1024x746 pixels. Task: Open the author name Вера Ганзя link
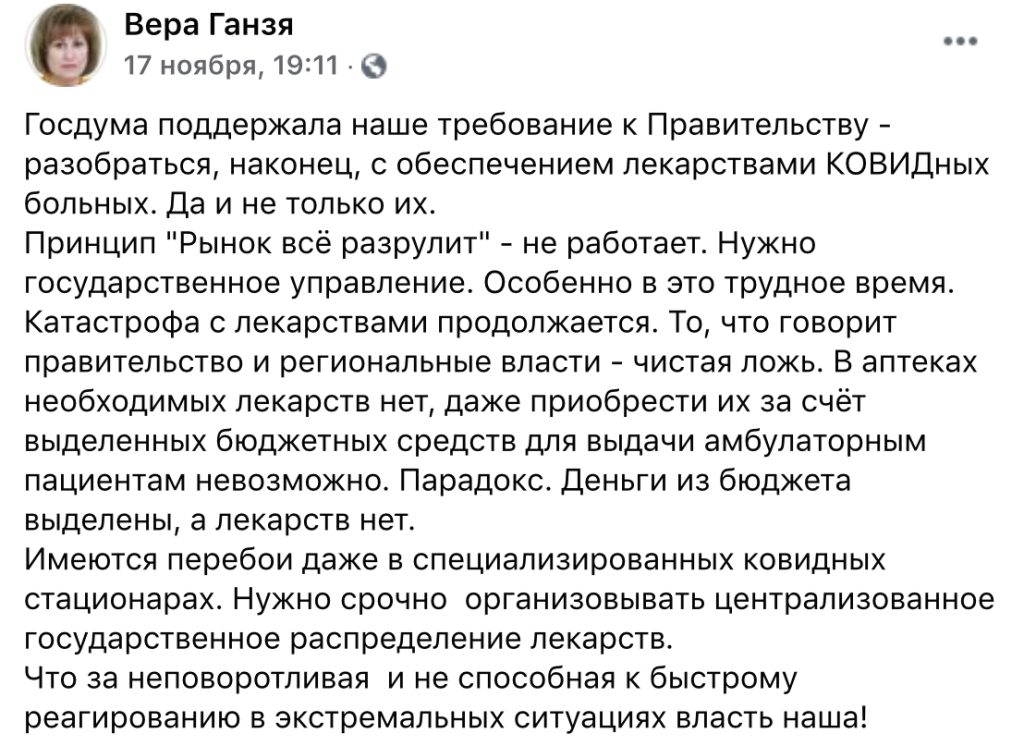pos(209,25)
